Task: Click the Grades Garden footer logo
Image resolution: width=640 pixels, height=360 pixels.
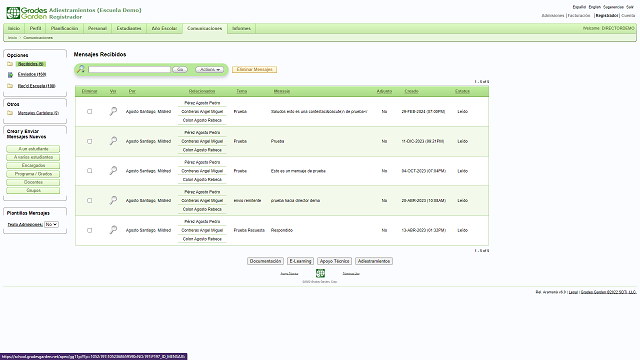Action: click(x=320, y=273)
